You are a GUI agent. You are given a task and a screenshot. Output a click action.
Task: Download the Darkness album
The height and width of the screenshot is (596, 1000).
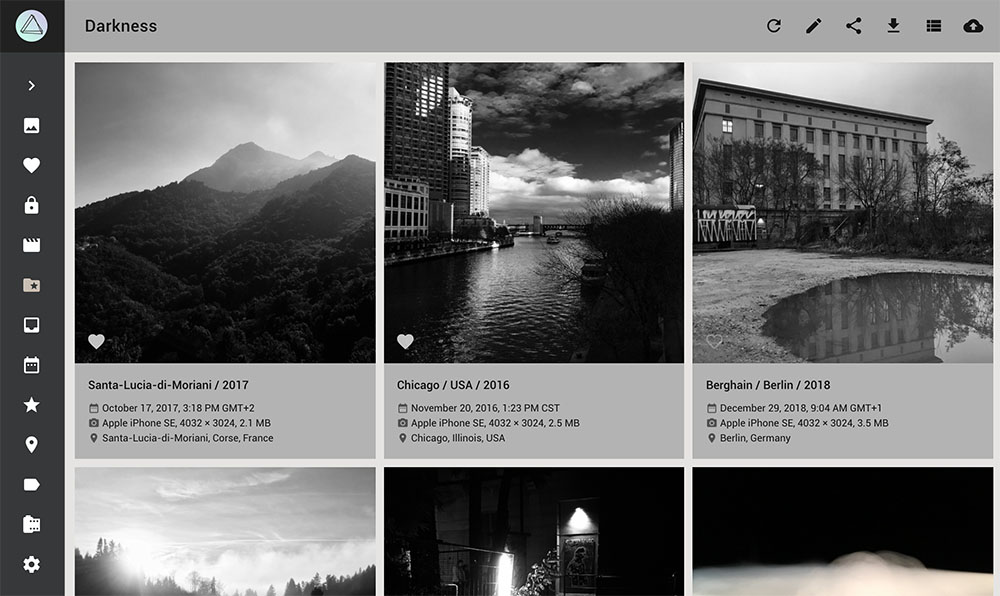(893, 26)
